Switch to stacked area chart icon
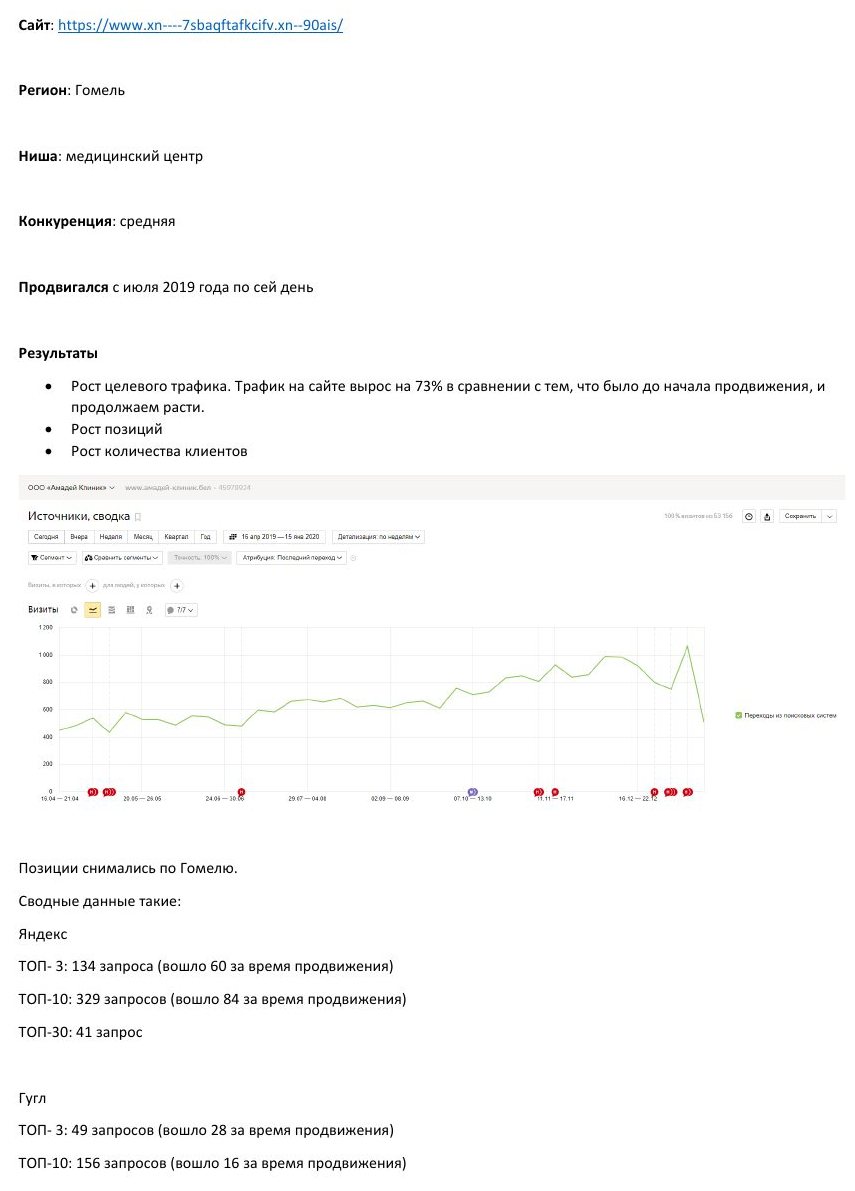Viewport: 855px width, 1191px height. click(x=112, y=610)
